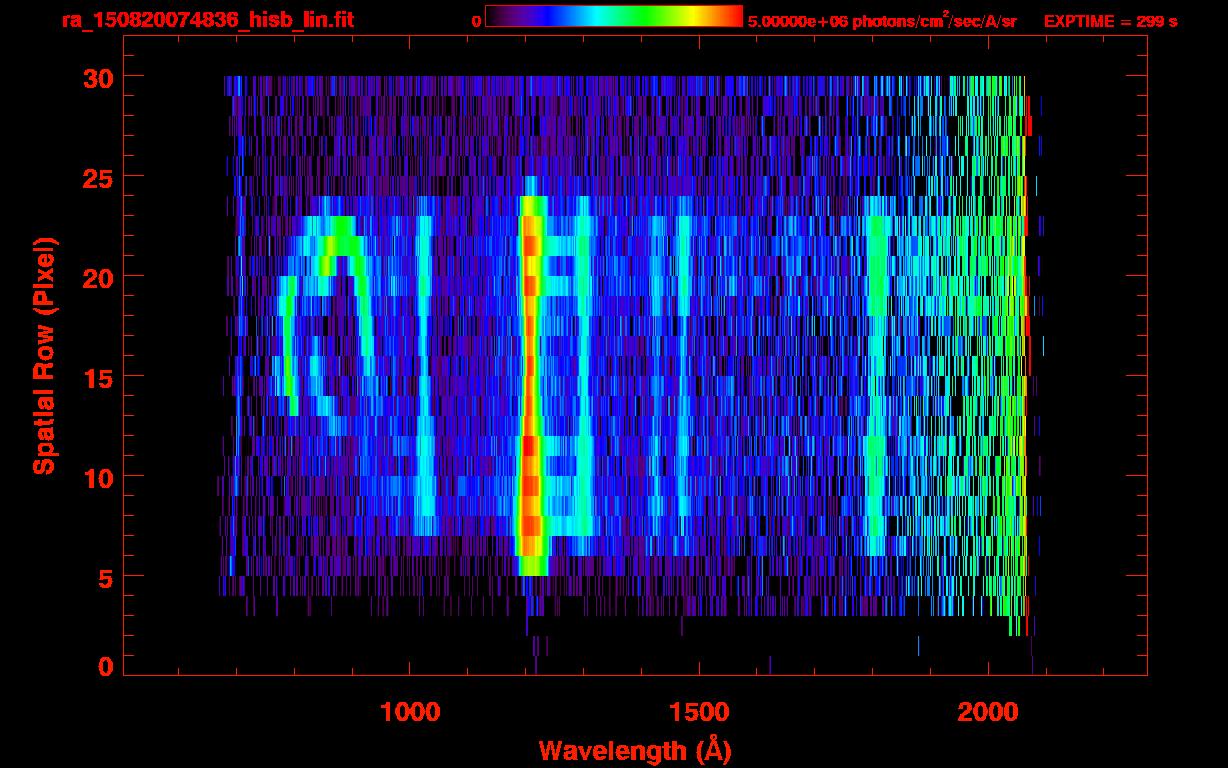This screenshot has width=1228, height=768.
Task: Click the y-axis tick label 0
Action: pos(105,667)
